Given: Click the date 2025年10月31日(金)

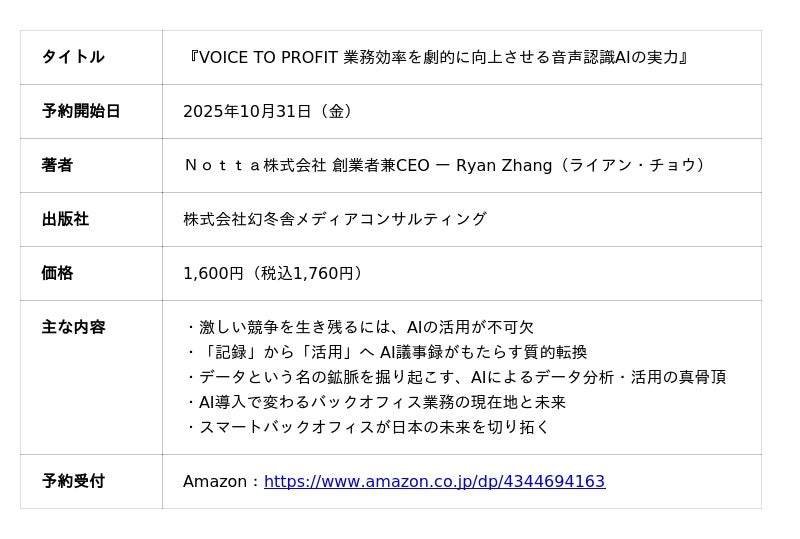Looking at the screenshot, I should coord(270,111).
